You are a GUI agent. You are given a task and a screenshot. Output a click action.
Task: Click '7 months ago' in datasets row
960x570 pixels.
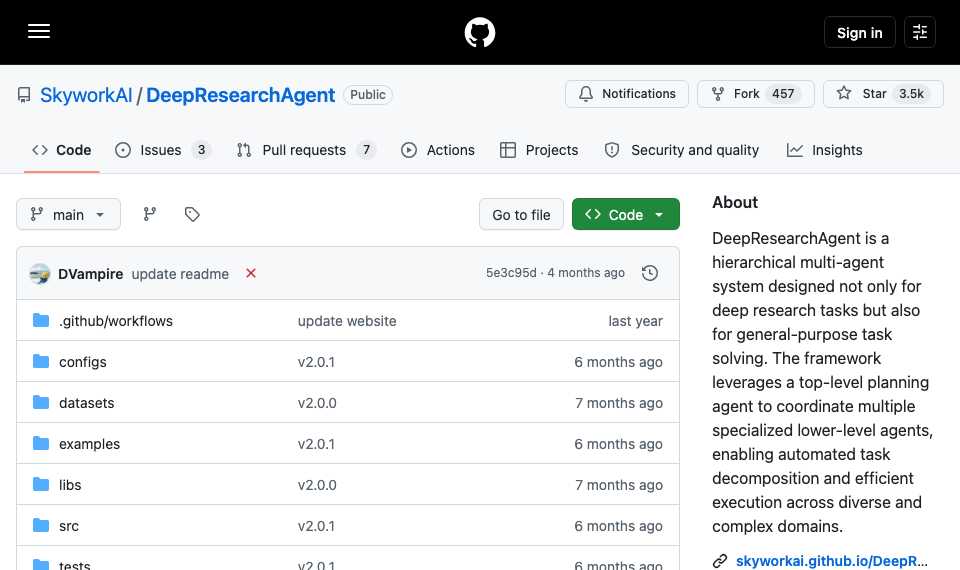[619, 403]
